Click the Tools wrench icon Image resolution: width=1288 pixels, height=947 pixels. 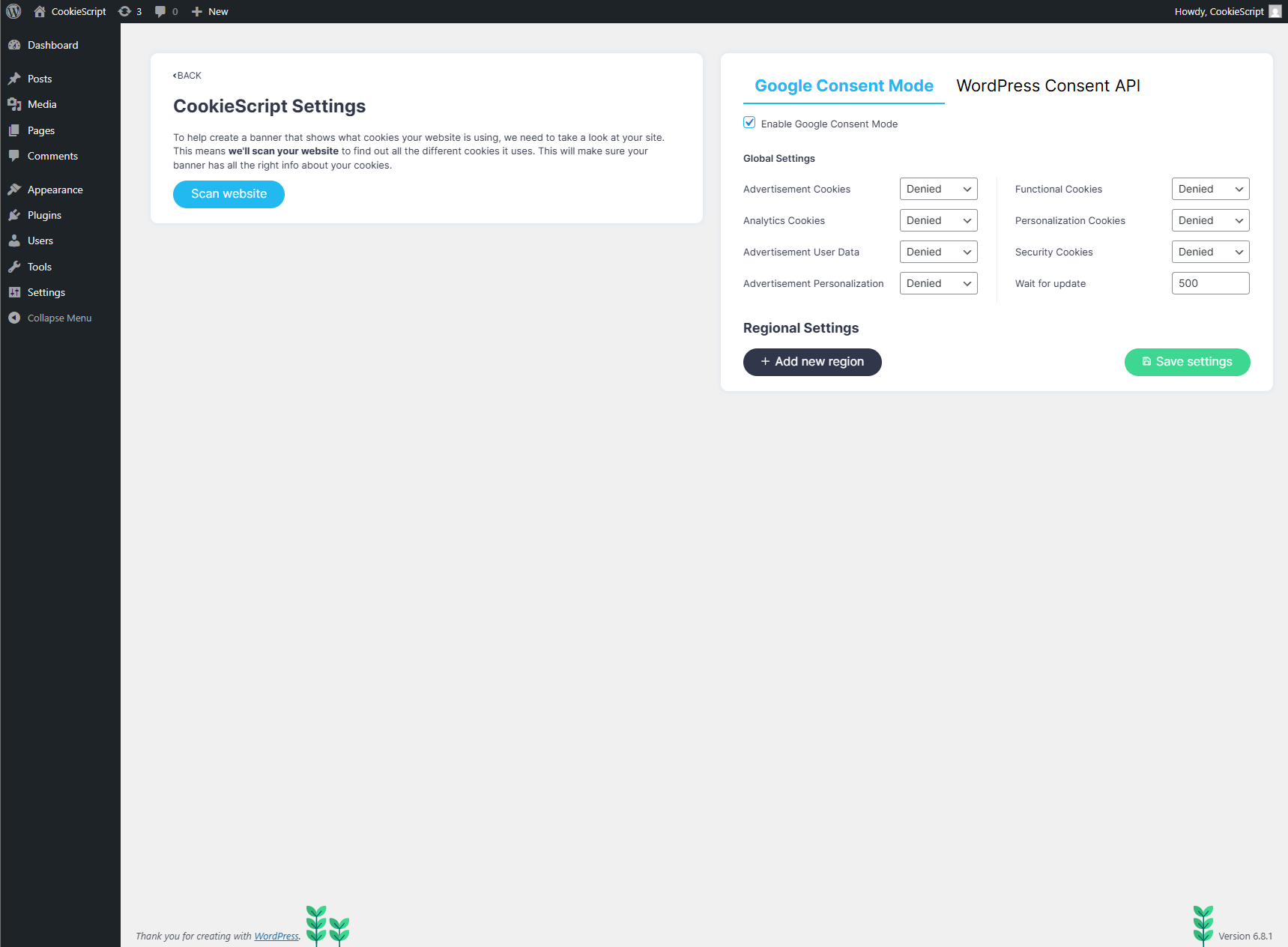pos(14,267)
